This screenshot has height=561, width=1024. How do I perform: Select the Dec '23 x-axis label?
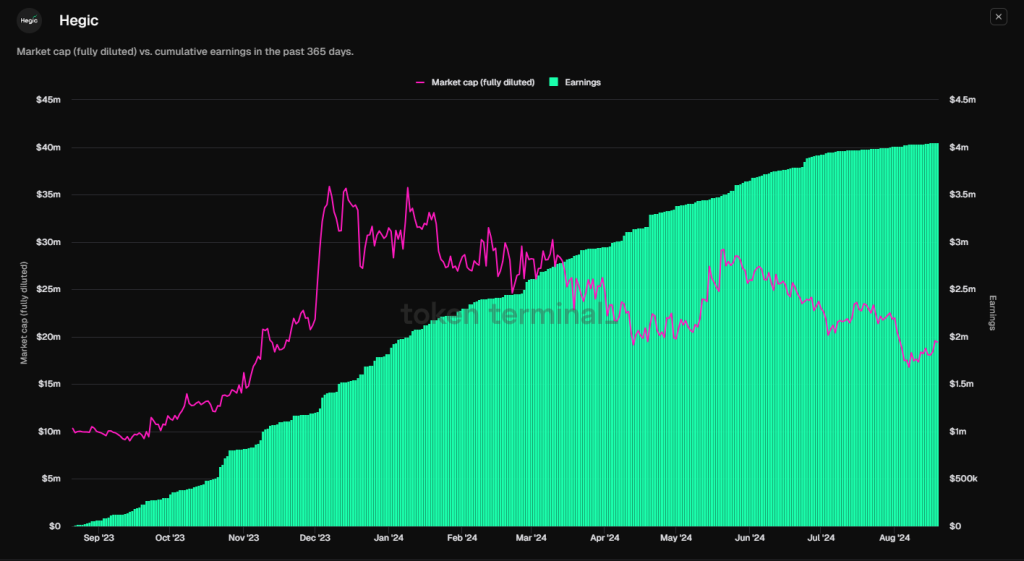[x=315, y=538]
